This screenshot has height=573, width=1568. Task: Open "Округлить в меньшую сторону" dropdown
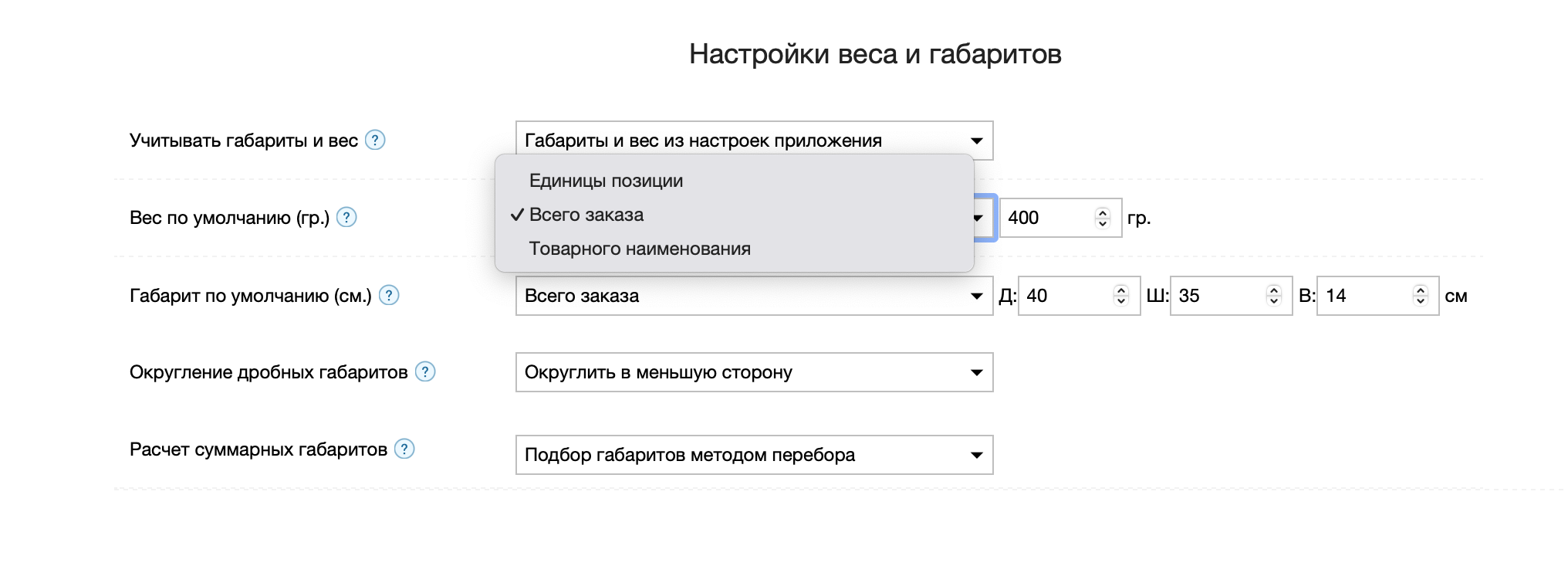pos(753,372)
